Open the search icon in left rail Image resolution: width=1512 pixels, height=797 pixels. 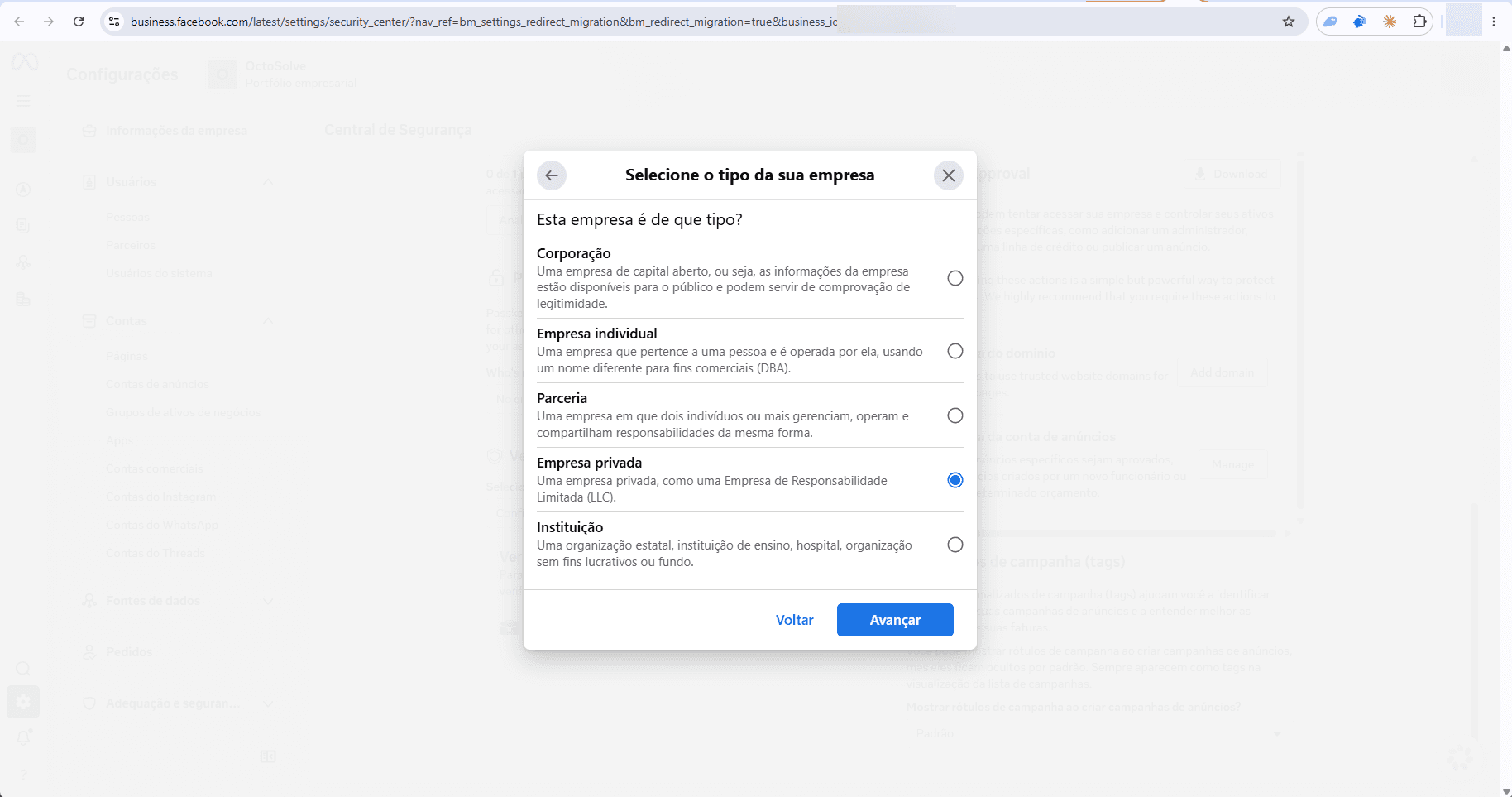tap(23, 669)
